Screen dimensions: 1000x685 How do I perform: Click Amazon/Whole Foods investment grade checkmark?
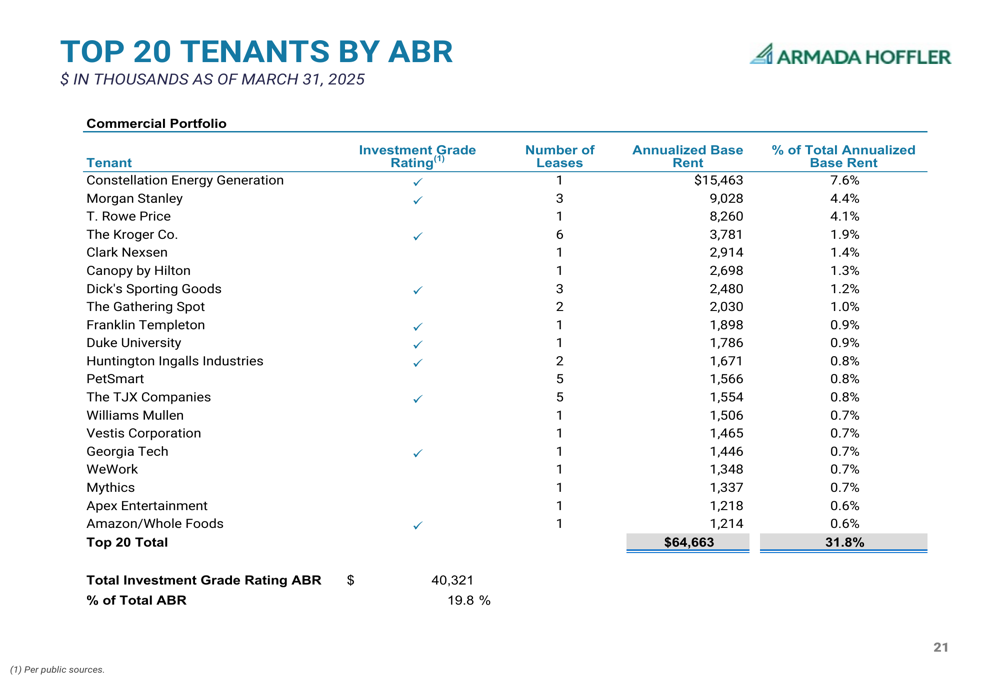point(418,526)
